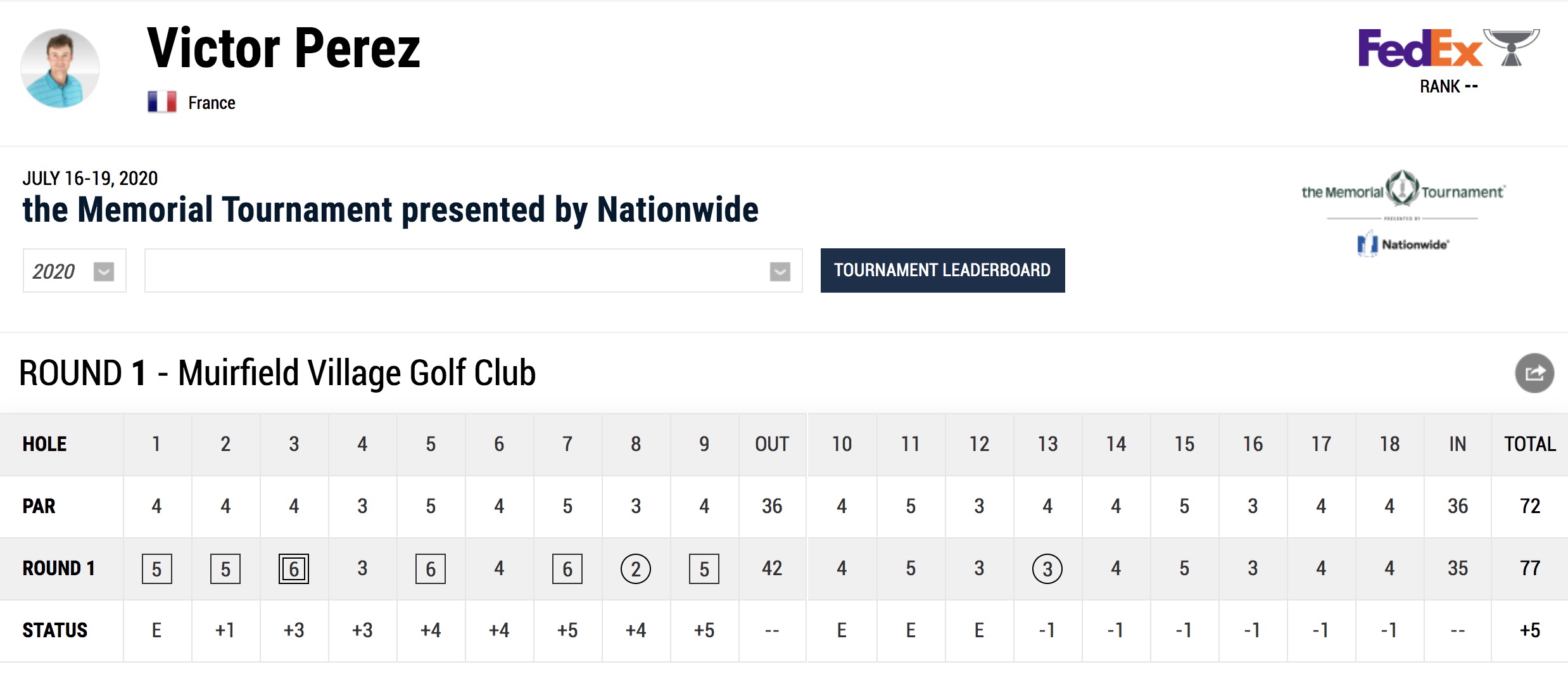Select the OUT column header
Screen dimensions: 1568x674
coord(772,444)
